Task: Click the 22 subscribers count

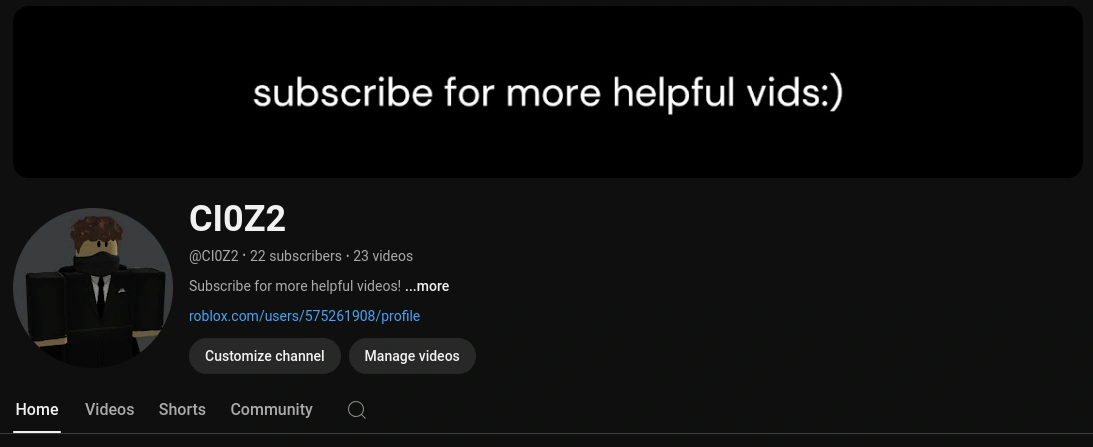Action: (296, 256)
